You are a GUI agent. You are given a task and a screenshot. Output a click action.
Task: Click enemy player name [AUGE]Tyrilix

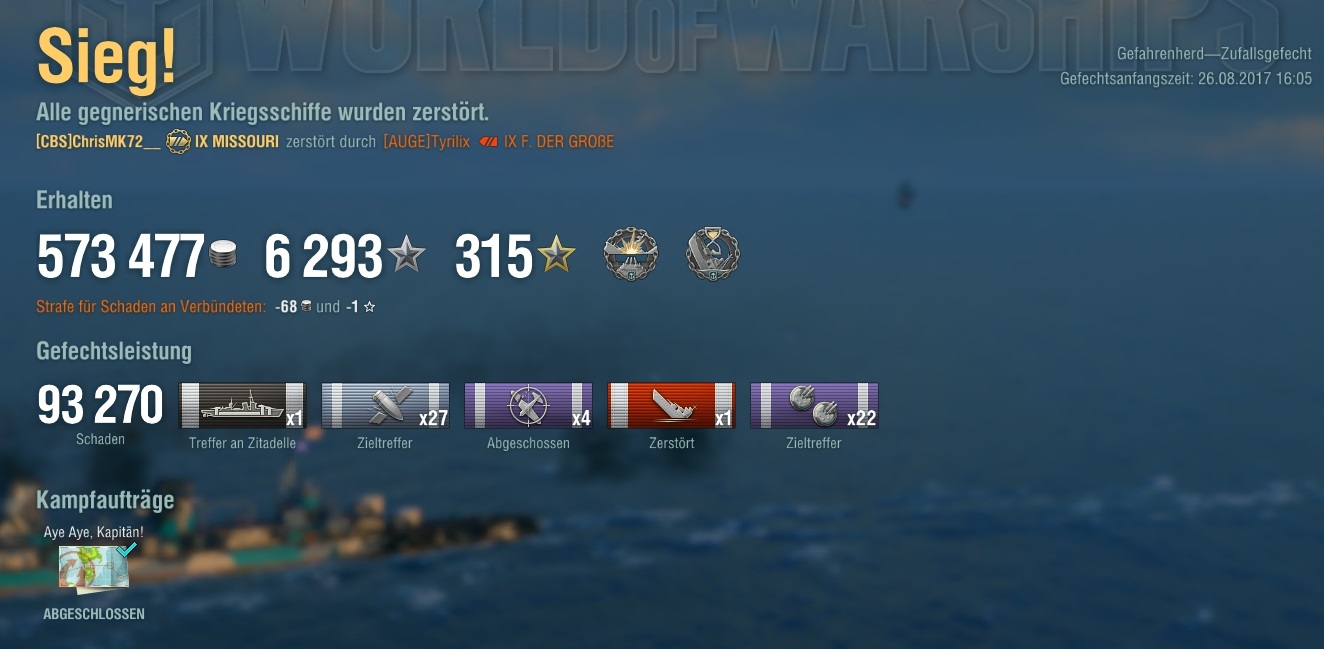pos(426,142)
